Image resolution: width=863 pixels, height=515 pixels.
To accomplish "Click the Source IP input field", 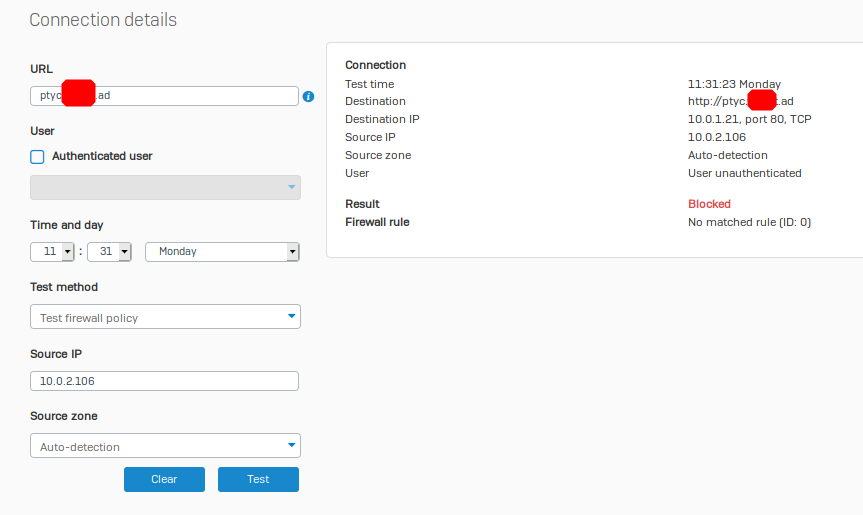I will tap(165, 381).
